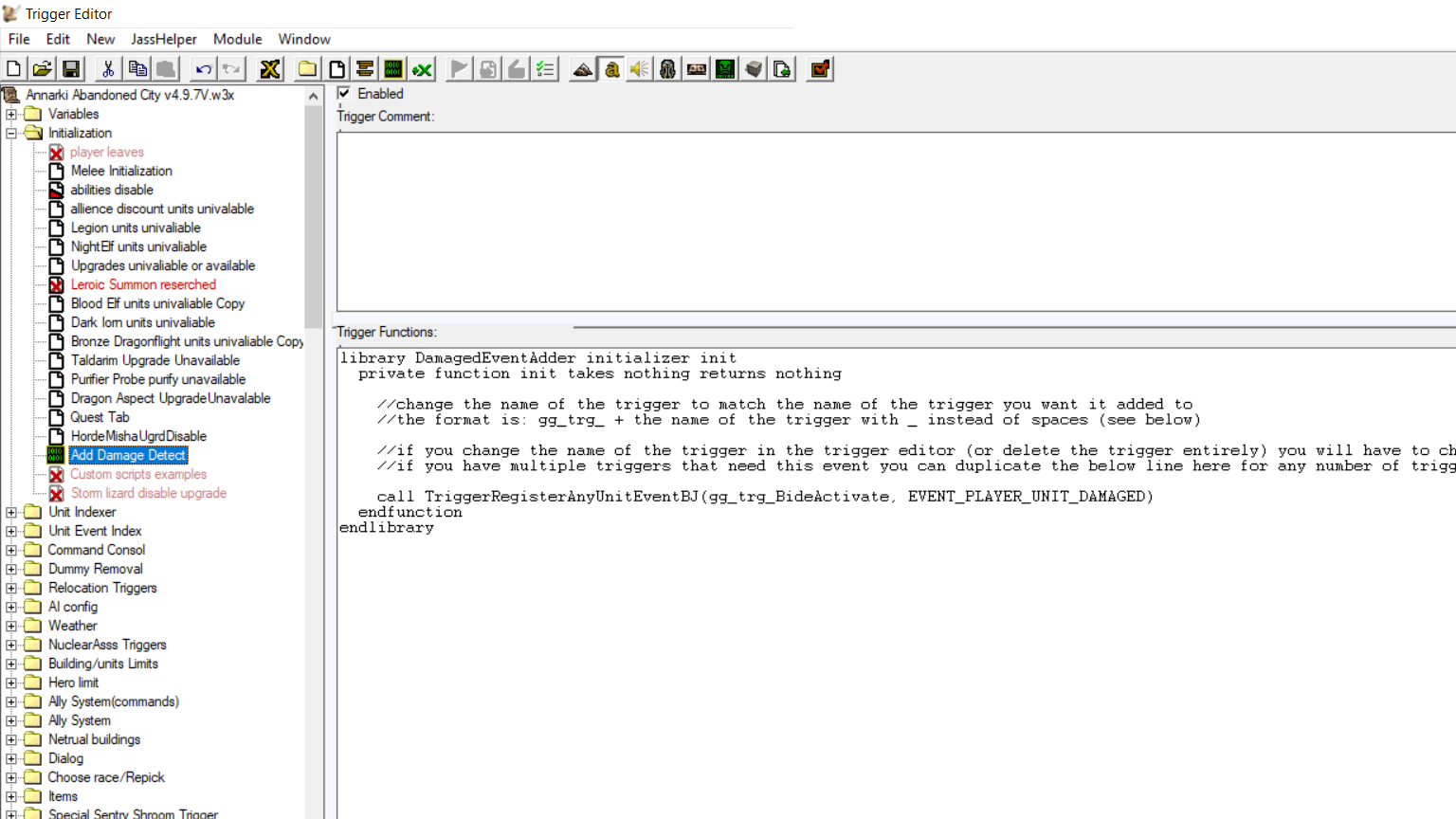Select the 'Choose race/Repick' folder

click(106, 777)
